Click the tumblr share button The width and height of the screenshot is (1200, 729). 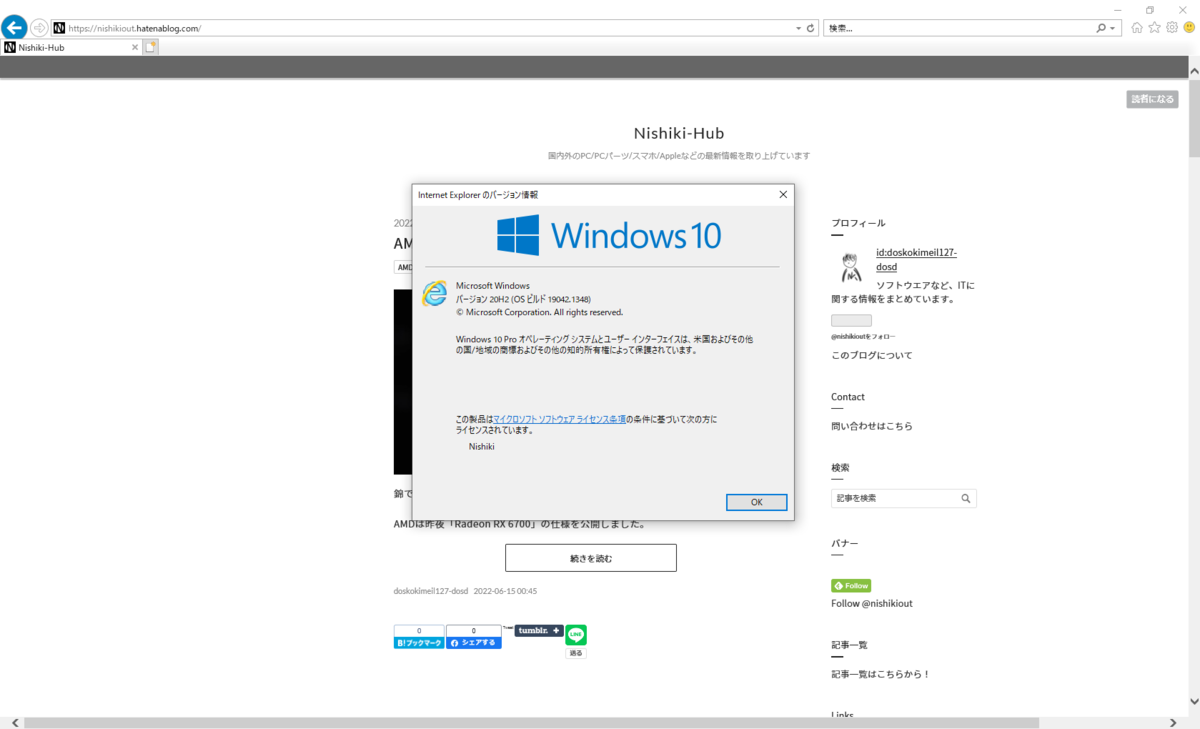[x=539, y=631]
